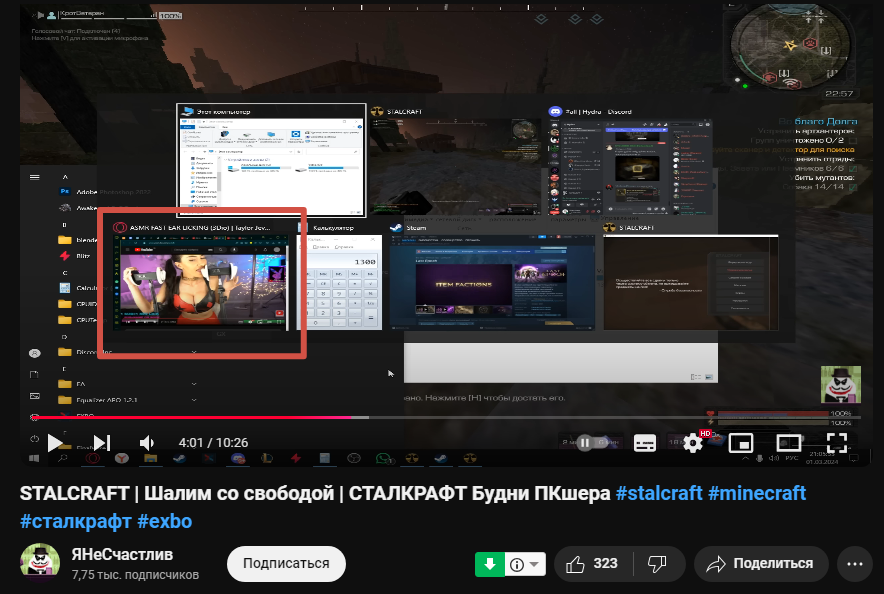This screenshot has width=884, height=594.
Task: Dislike the video with thumbs down
Action: [657, 564]
